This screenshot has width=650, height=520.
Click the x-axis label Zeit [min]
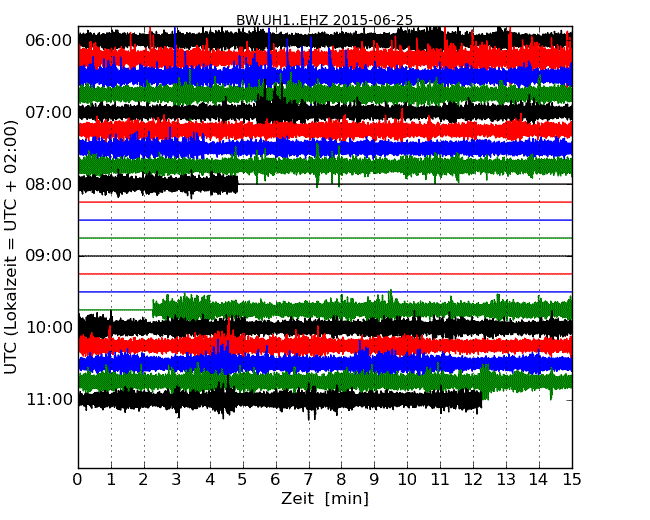[324, 499]
